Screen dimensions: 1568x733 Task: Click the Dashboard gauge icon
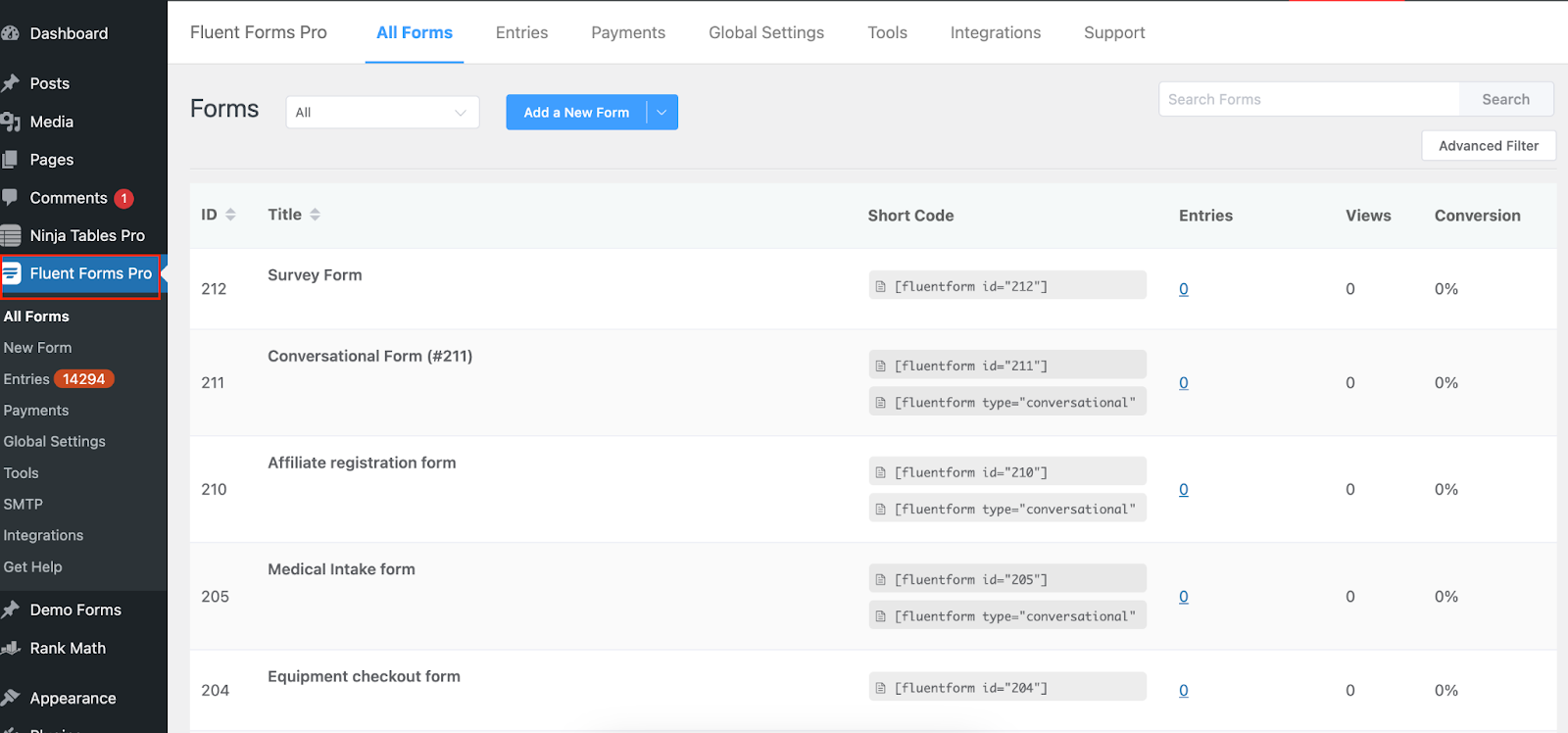point(10,33)
